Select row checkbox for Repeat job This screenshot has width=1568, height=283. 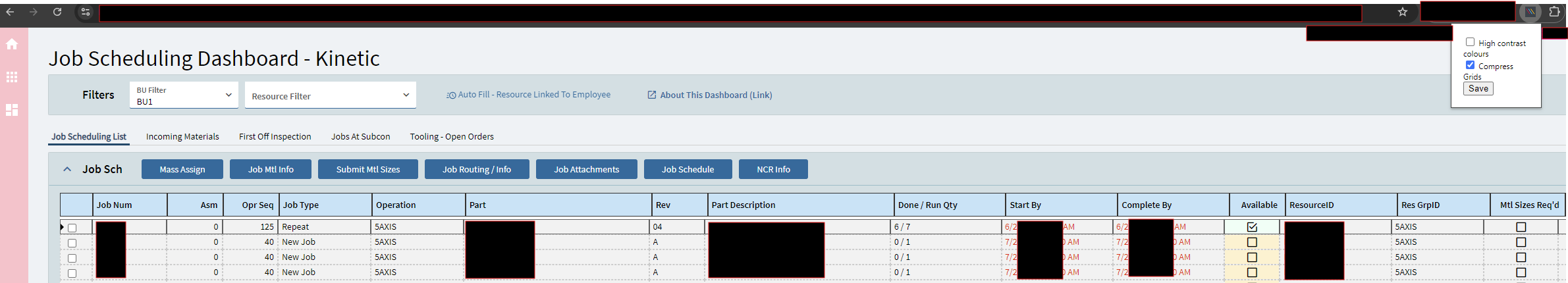(x=72, y=228)
